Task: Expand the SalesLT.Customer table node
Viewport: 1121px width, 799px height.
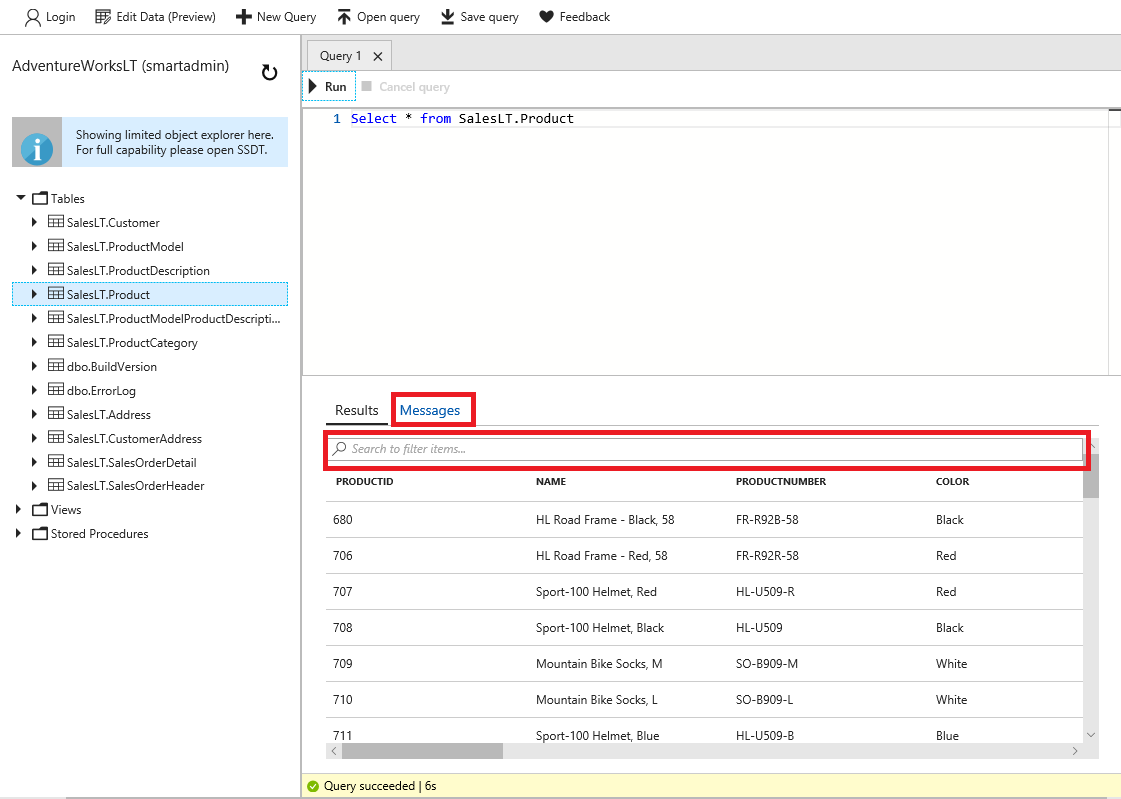Action: pyautogui.click(x=35, y=223)
